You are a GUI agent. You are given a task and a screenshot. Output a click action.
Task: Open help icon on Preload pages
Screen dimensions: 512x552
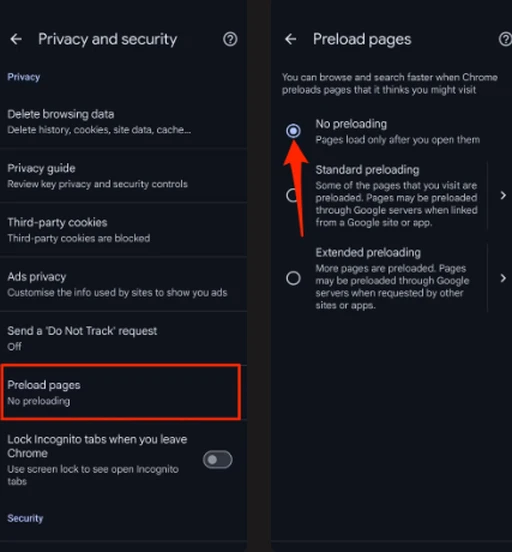pyautogui.click(x=505, y=39)
